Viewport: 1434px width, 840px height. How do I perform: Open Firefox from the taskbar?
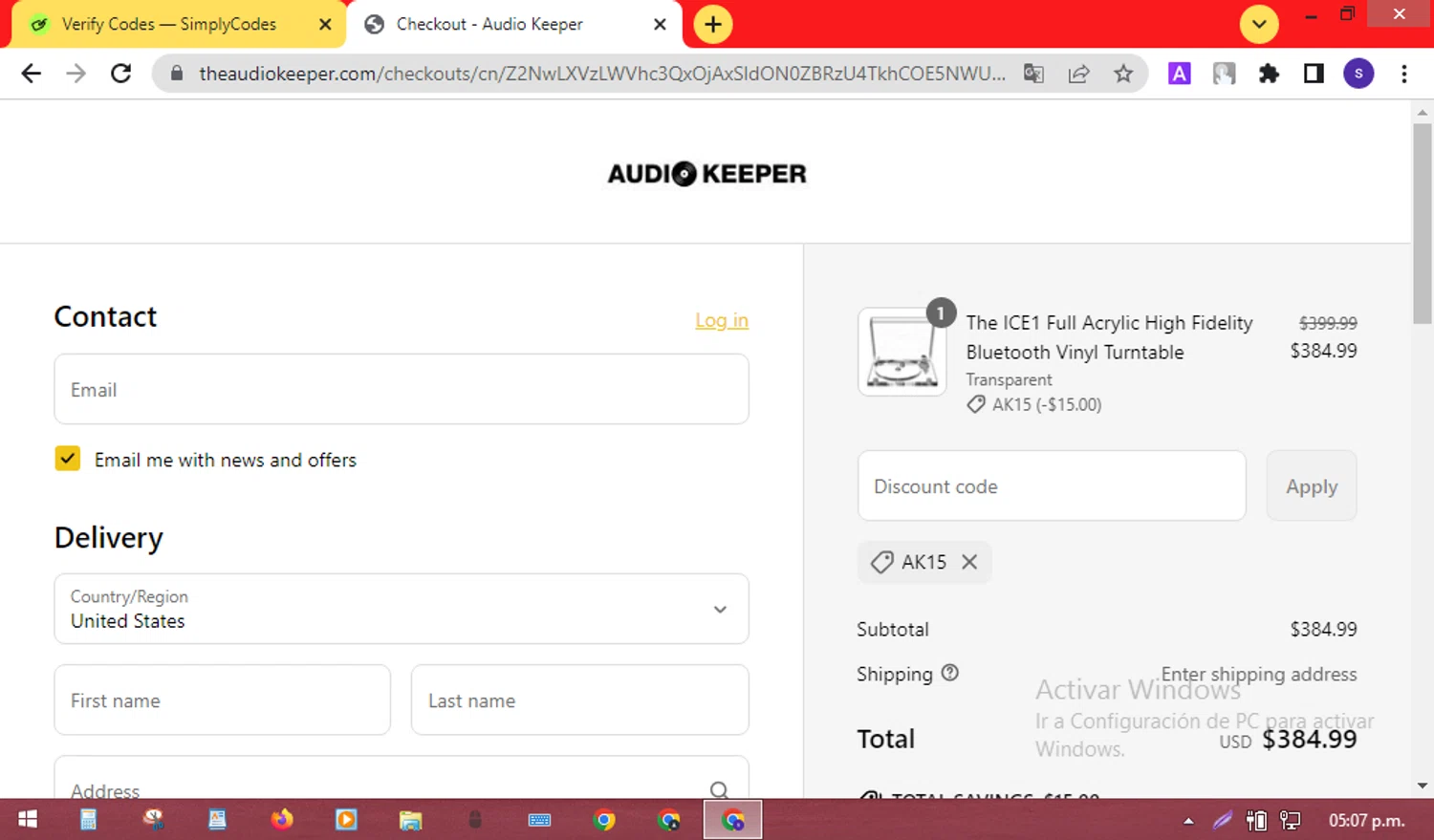pos(282,820)
